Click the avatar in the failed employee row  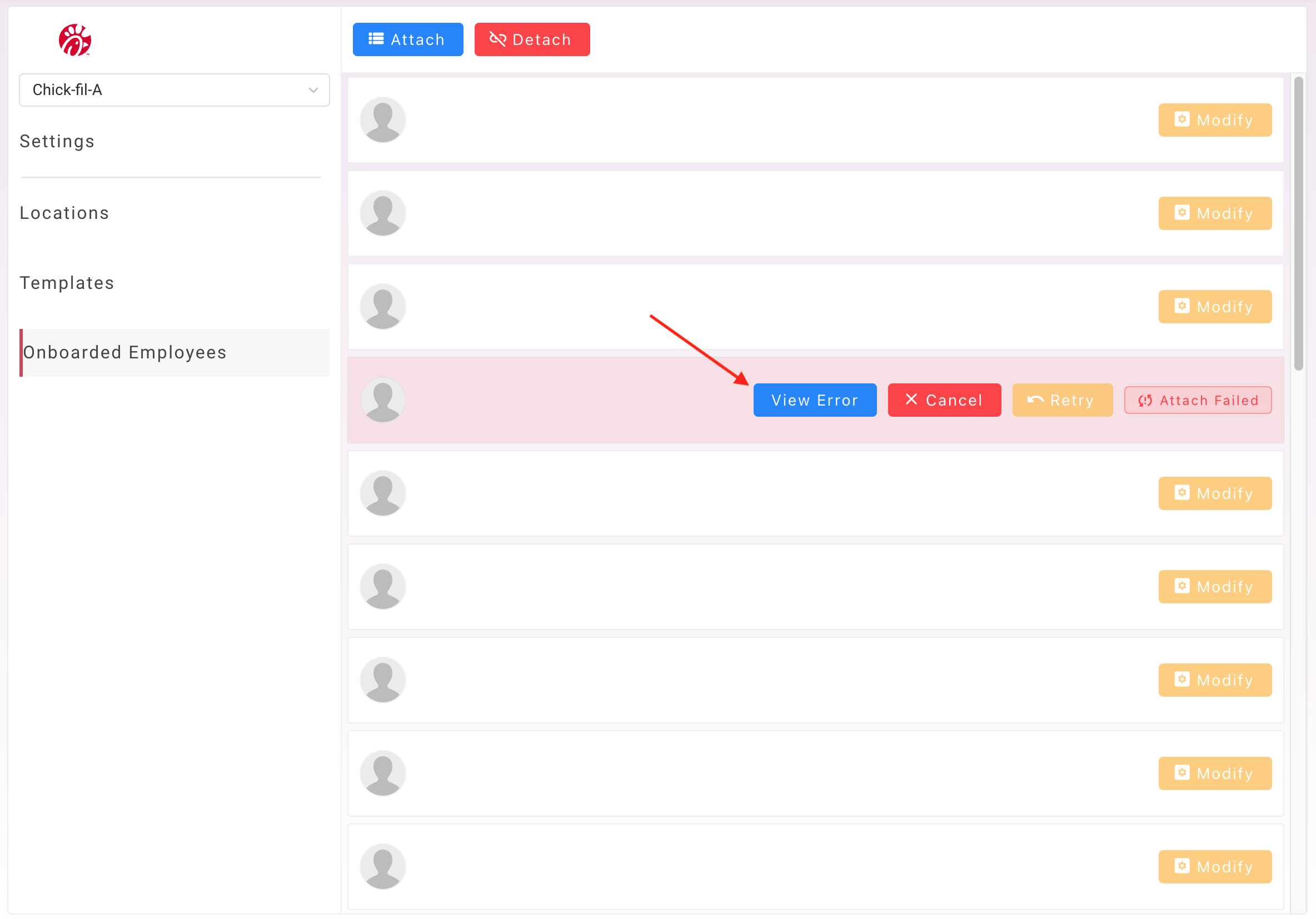383,400
